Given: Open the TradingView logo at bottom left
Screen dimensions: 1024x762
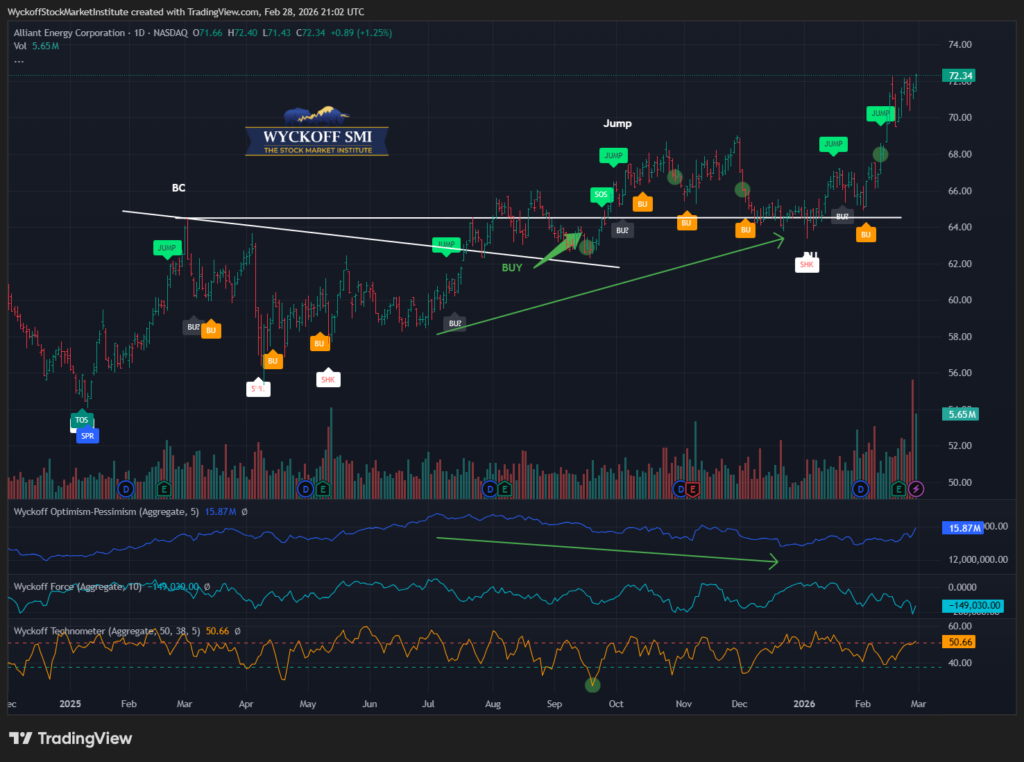Looking at the screenshot, I should [70, 739].
